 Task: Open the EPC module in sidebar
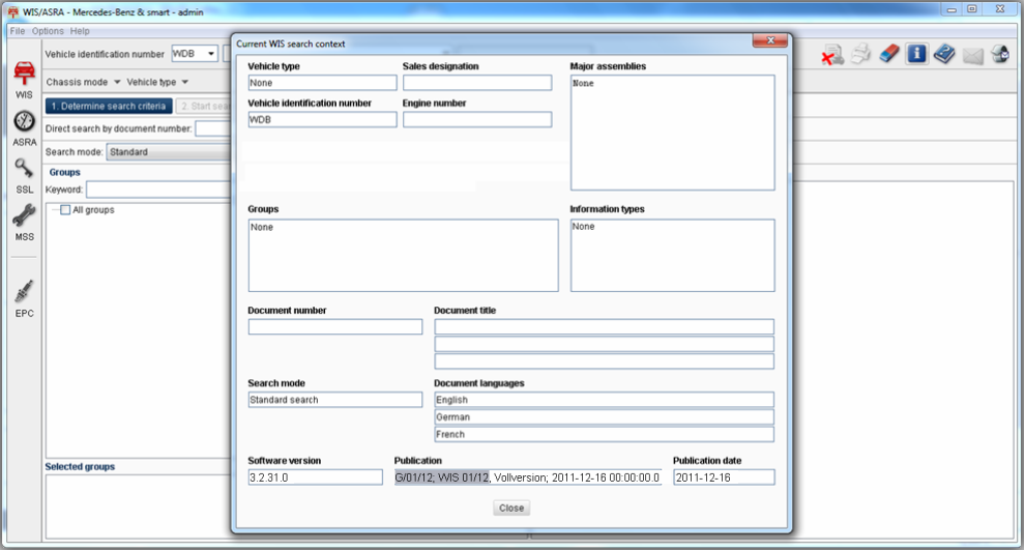tap(24, 299)
